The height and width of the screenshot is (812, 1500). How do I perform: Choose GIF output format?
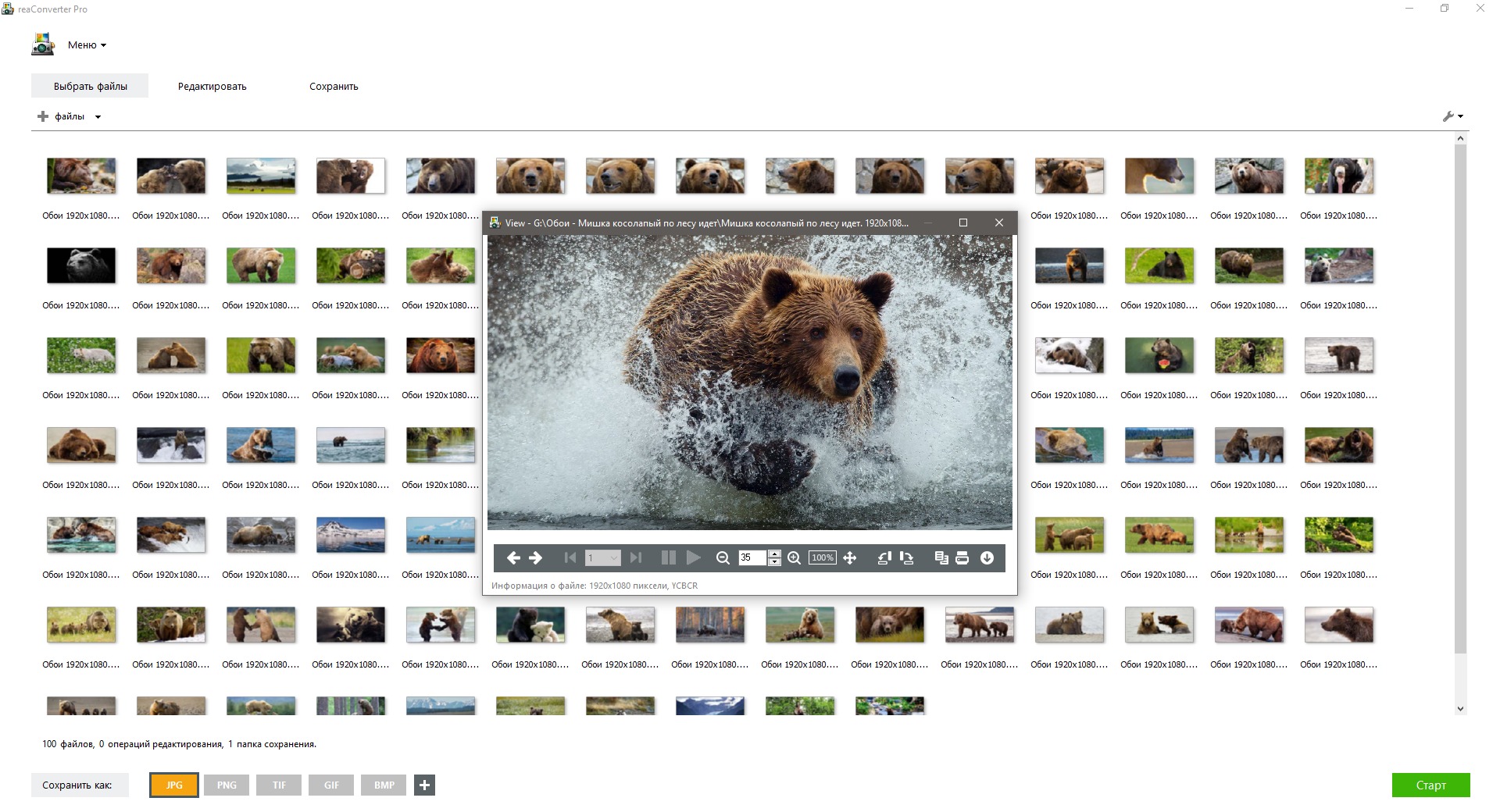pos(331,785)
